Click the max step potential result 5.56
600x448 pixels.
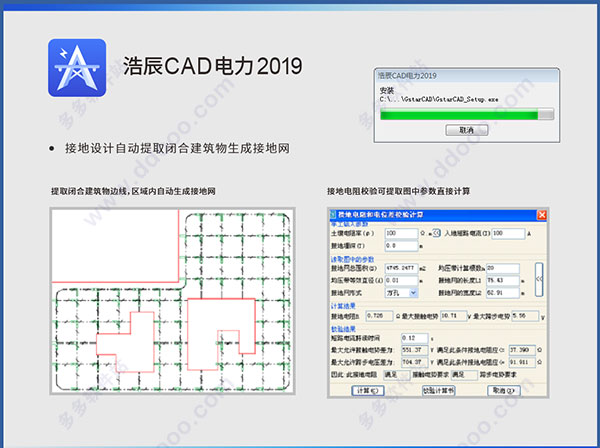click(525, 316)
